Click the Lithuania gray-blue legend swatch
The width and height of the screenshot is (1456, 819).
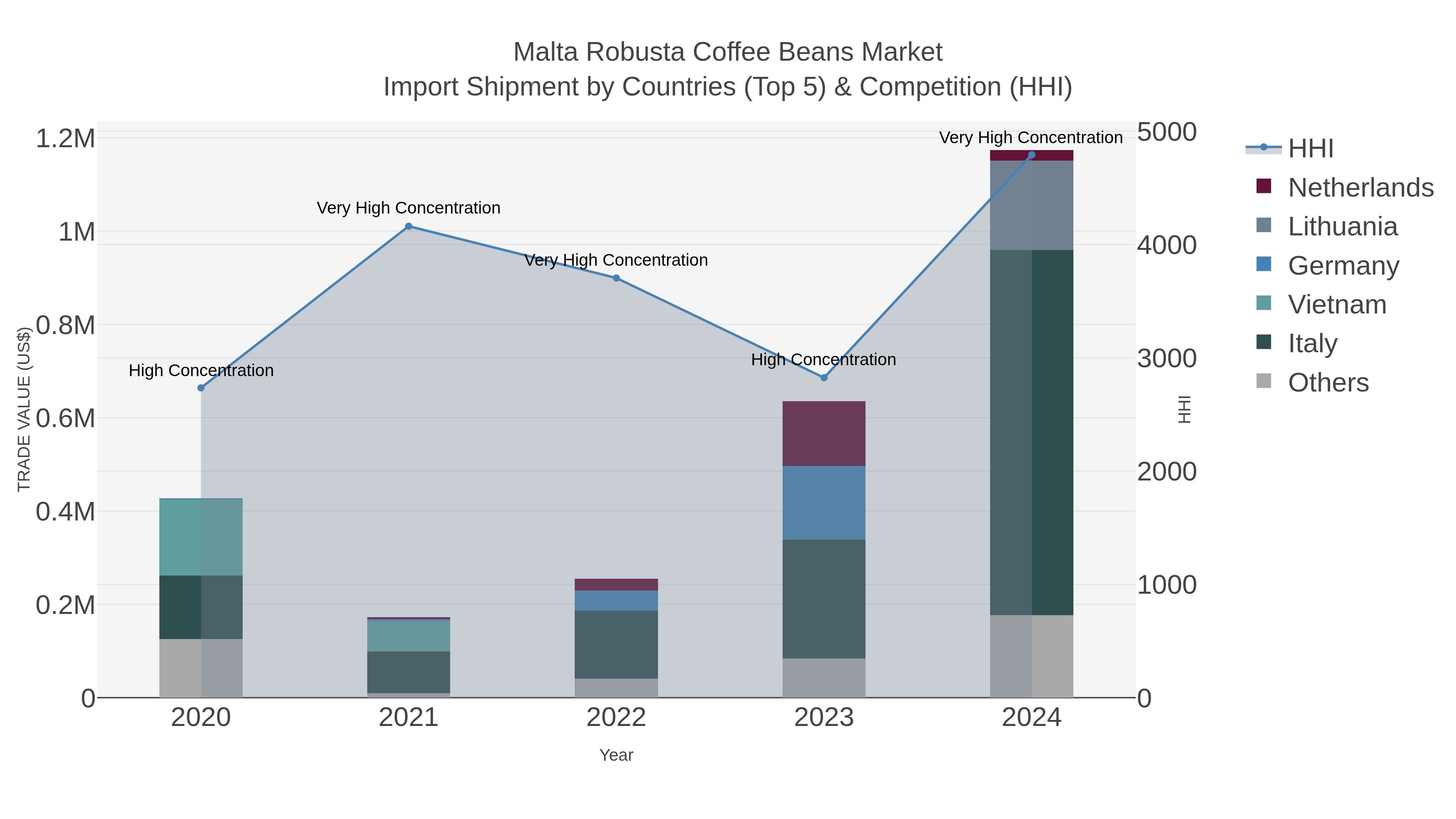tap(1264, 225)
